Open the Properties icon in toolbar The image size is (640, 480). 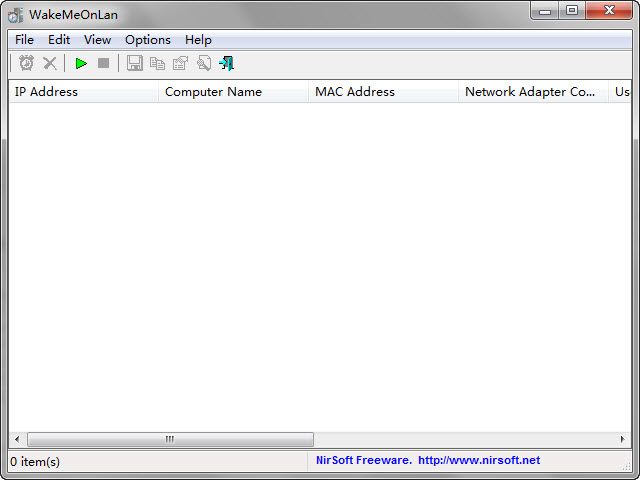tap(180, 63)
